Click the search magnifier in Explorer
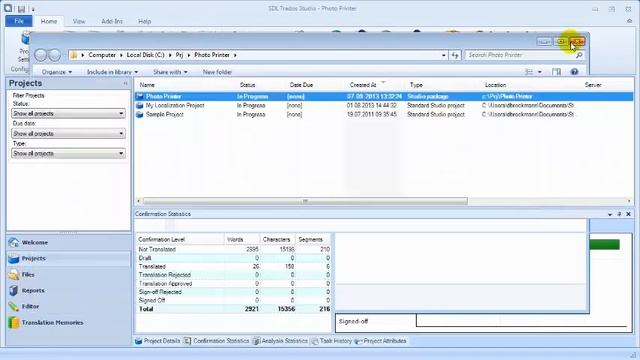This screenshot has width=640, height=360. click(x=579, y=55)
